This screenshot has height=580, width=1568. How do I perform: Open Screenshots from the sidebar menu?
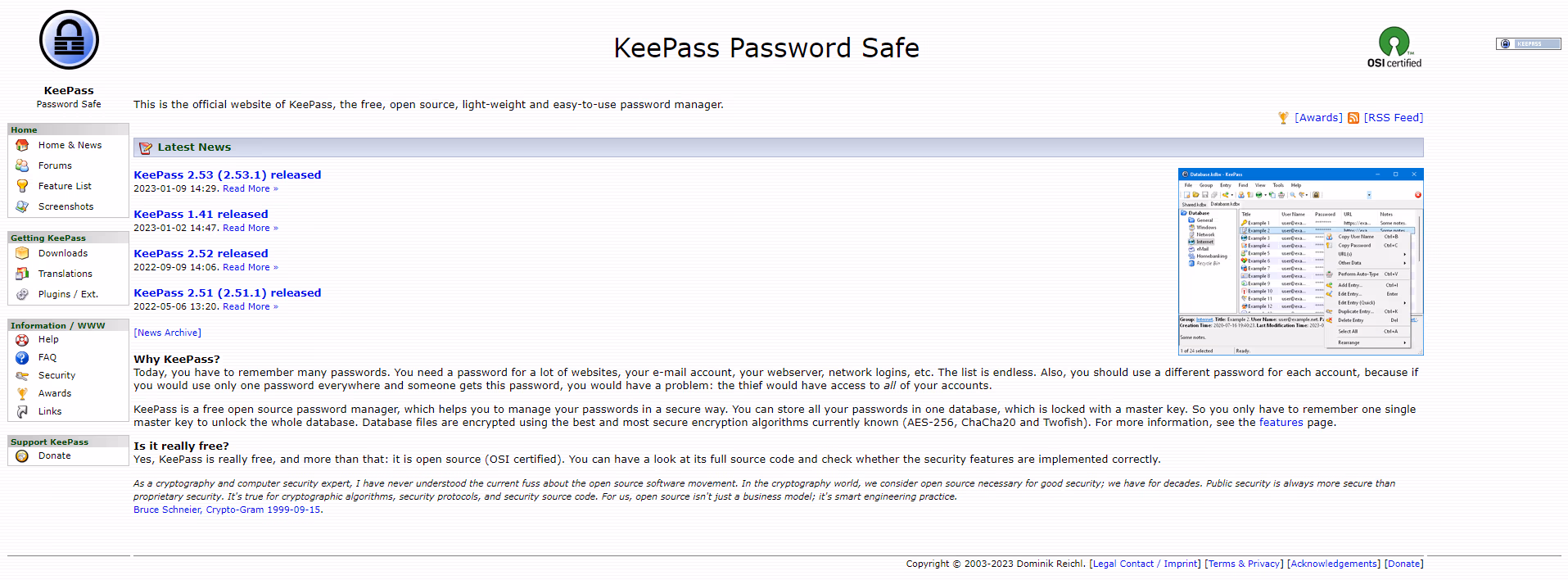click(x=66, y=206)
